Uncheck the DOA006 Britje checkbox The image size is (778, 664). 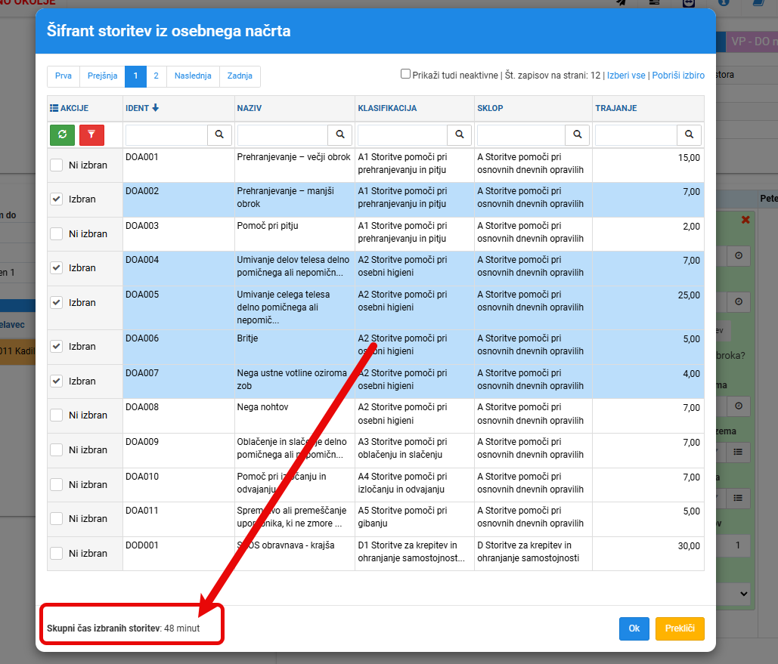57,346
